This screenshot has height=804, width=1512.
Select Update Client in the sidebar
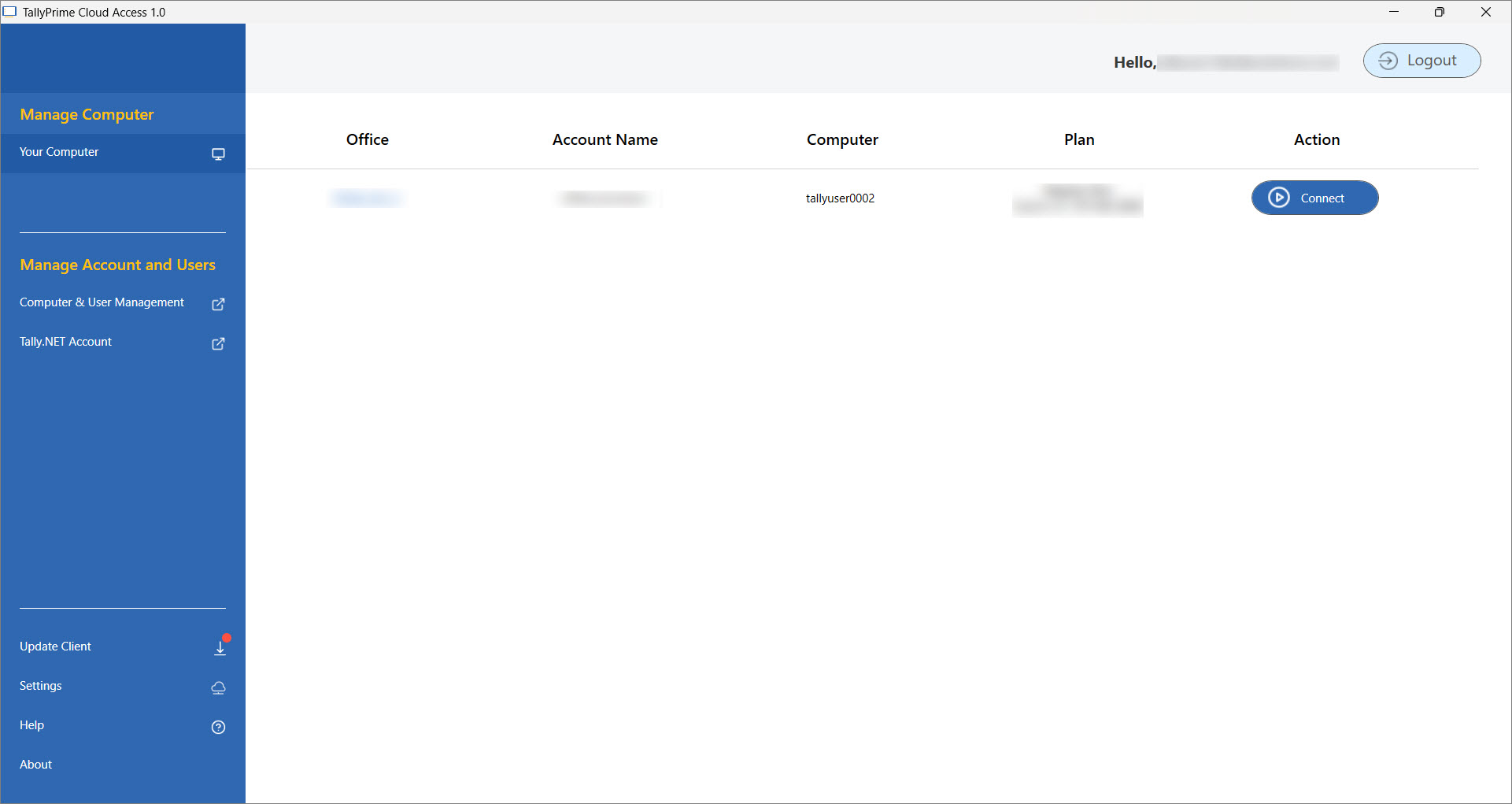point(123,647)
